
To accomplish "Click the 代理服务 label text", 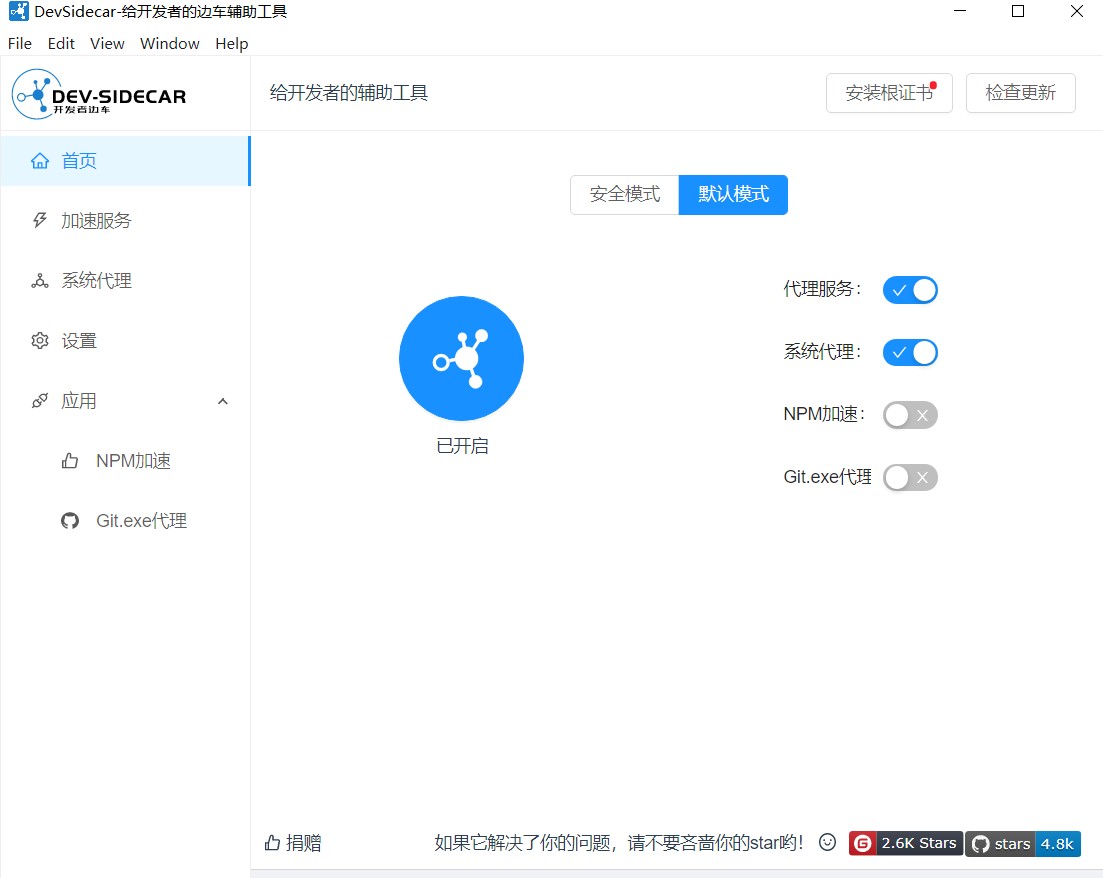I will (822, 289).
